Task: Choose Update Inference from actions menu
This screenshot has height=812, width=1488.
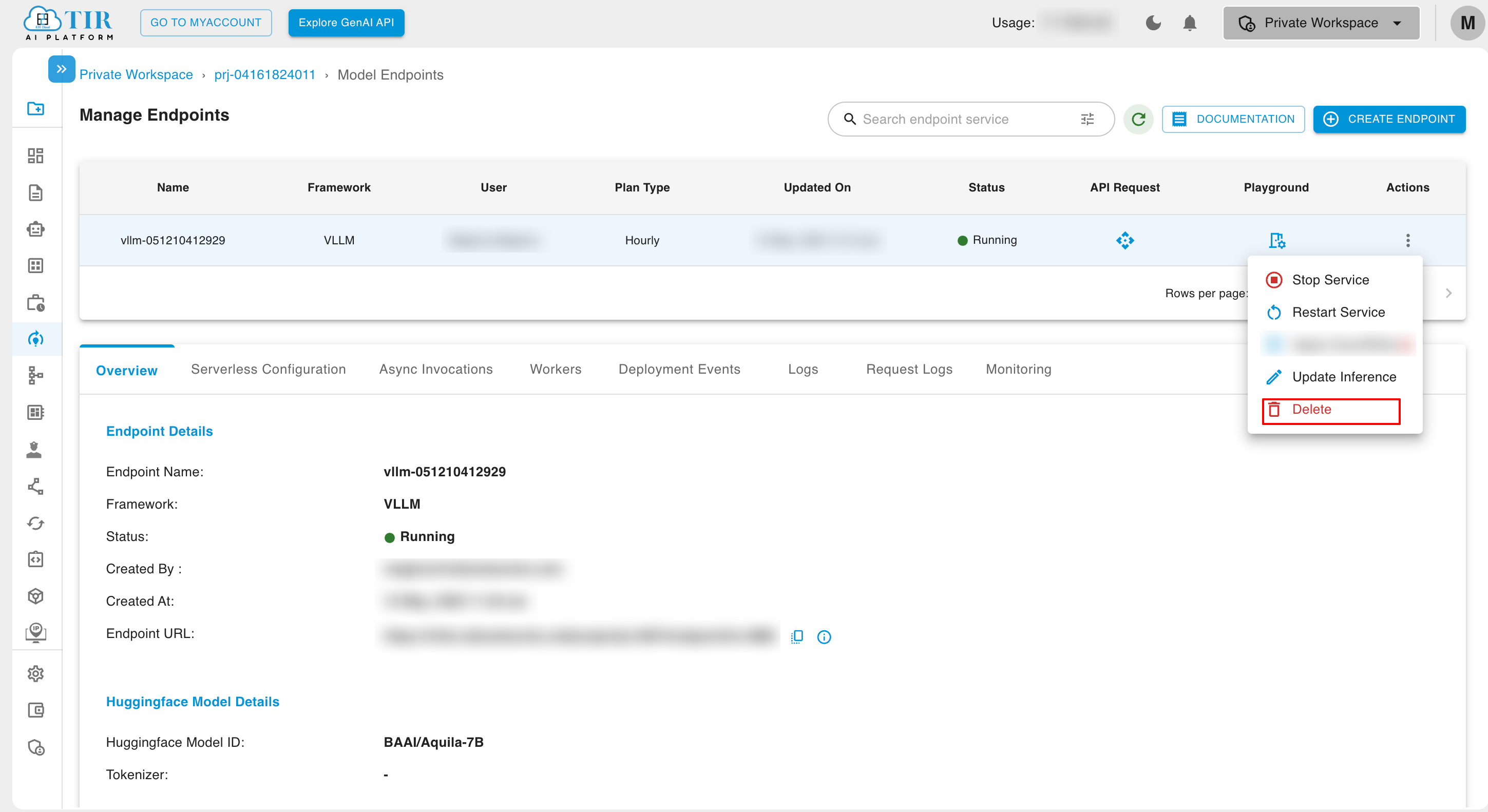Action: 1334,377
